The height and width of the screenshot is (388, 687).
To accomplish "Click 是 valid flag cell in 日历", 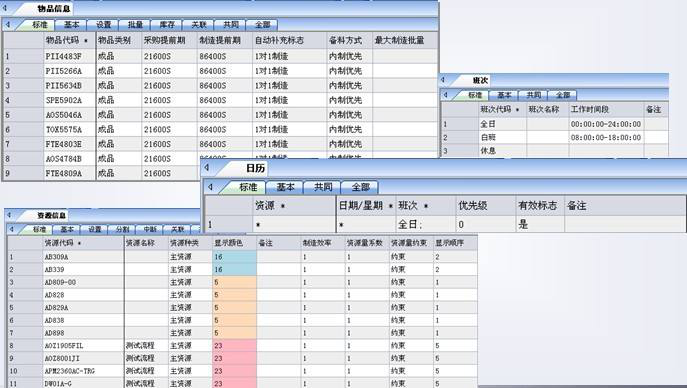I will click(x=540, y=225).
